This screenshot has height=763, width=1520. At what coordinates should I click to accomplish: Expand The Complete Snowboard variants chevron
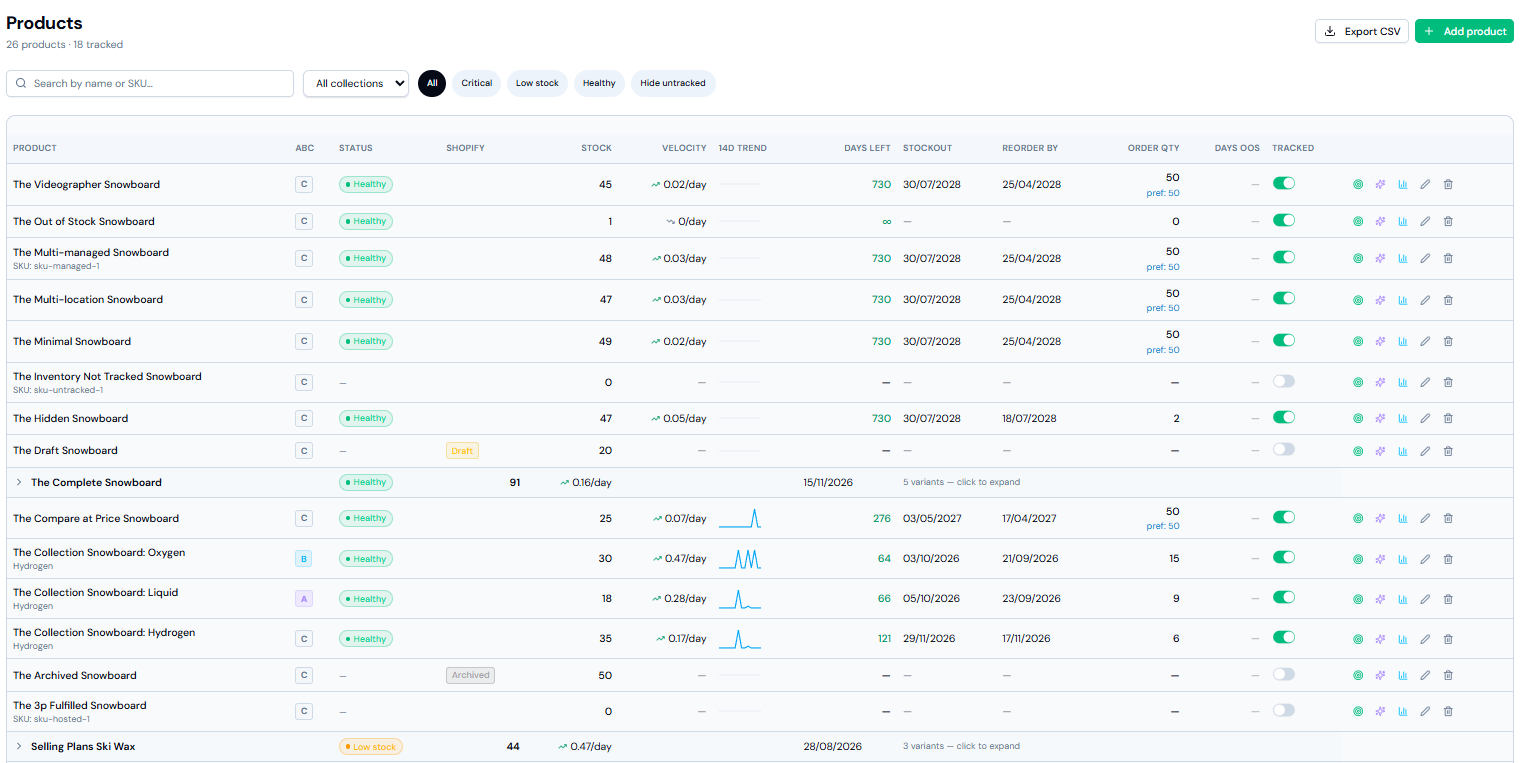pyautogui.click(x=19, y=482)
